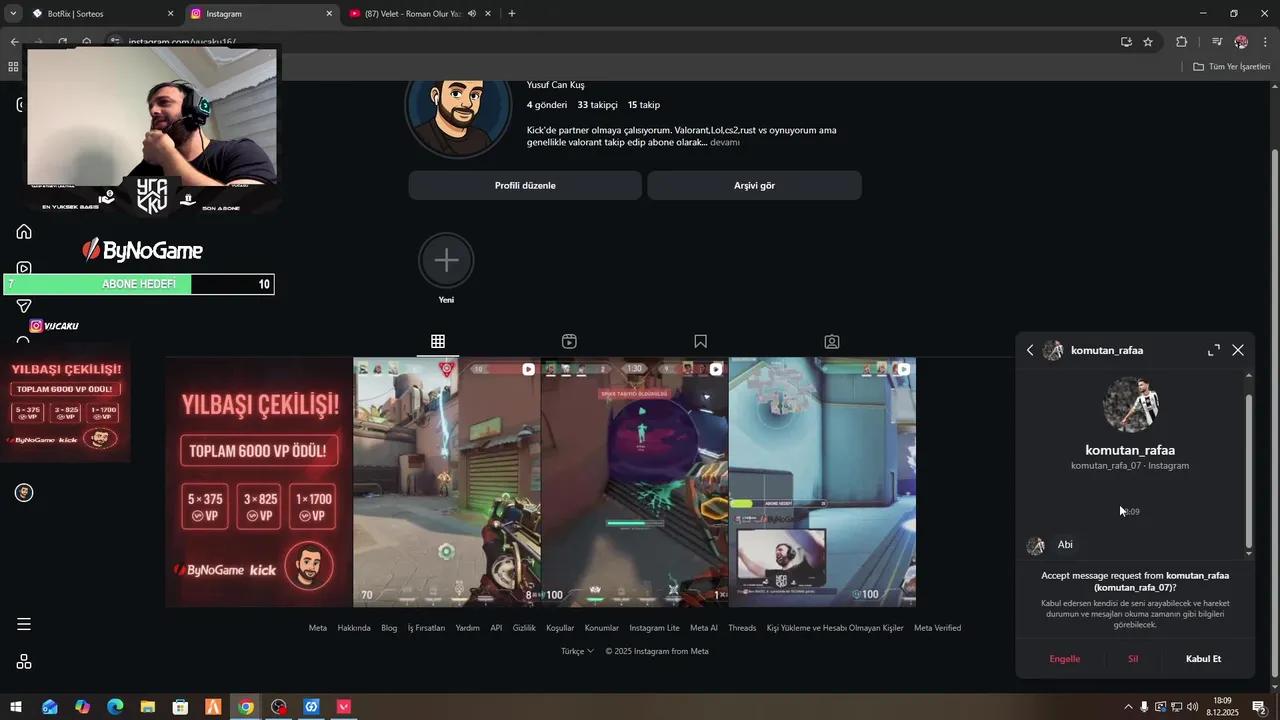Open volume control in system tray
Image resolution: width=1280 pixels, height=720 pixels.
(x=1192, y=707)
